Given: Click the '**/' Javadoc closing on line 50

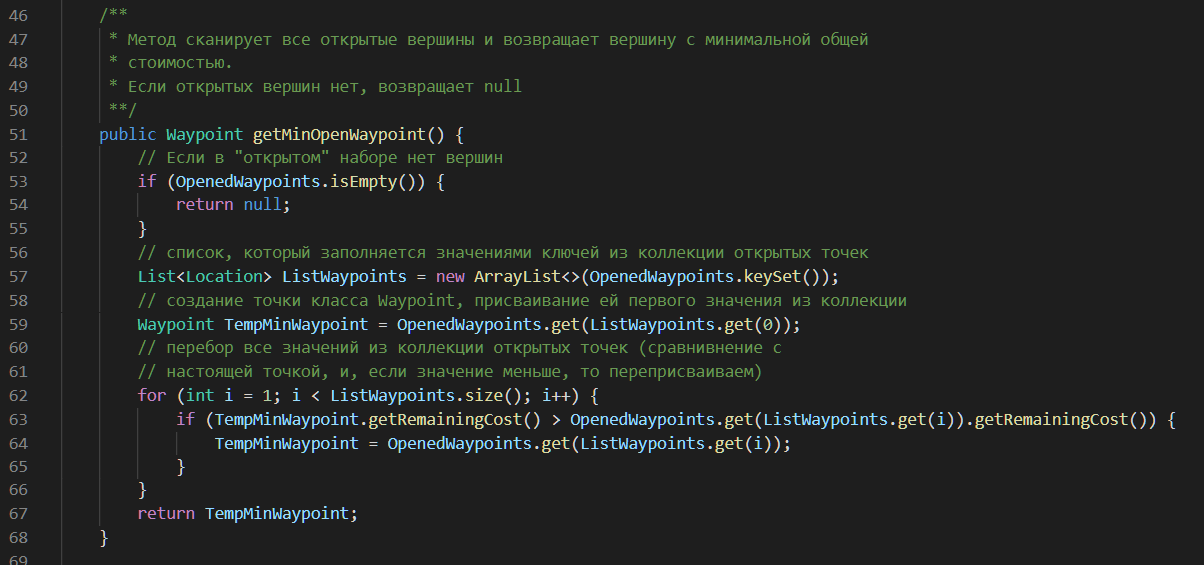Looking at the screenshot, I should [x=123, y=110].
